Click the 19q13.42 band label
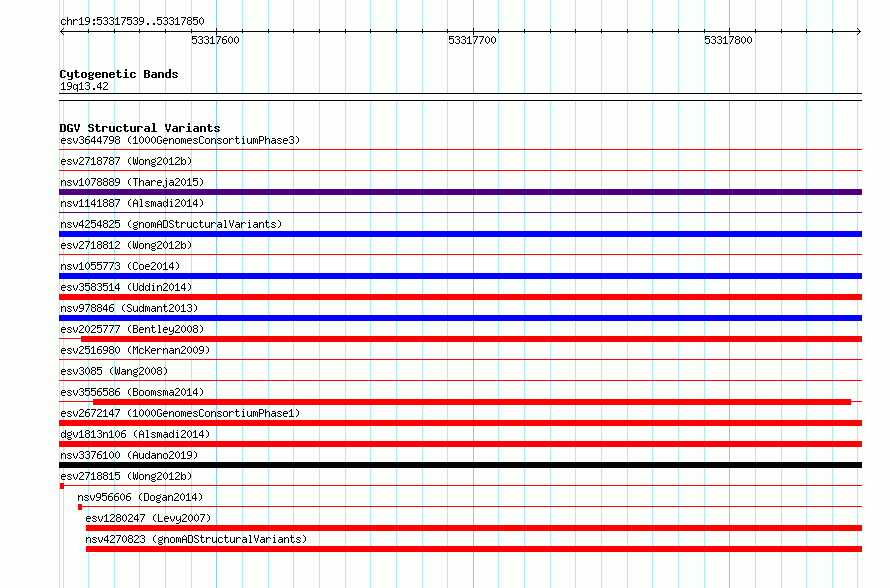This screenshot has width=890, height=588. click(x=84, y=86)
